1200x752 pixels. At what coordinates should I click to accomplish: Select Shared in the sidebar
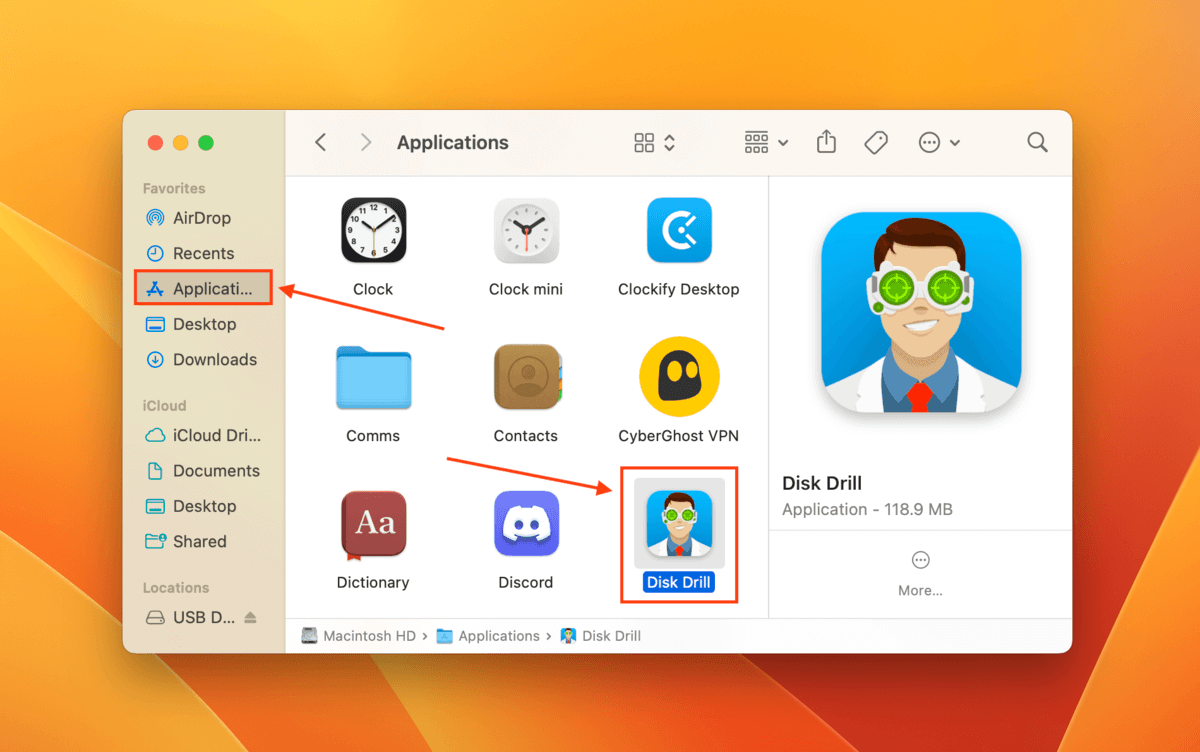click(204, 541)
